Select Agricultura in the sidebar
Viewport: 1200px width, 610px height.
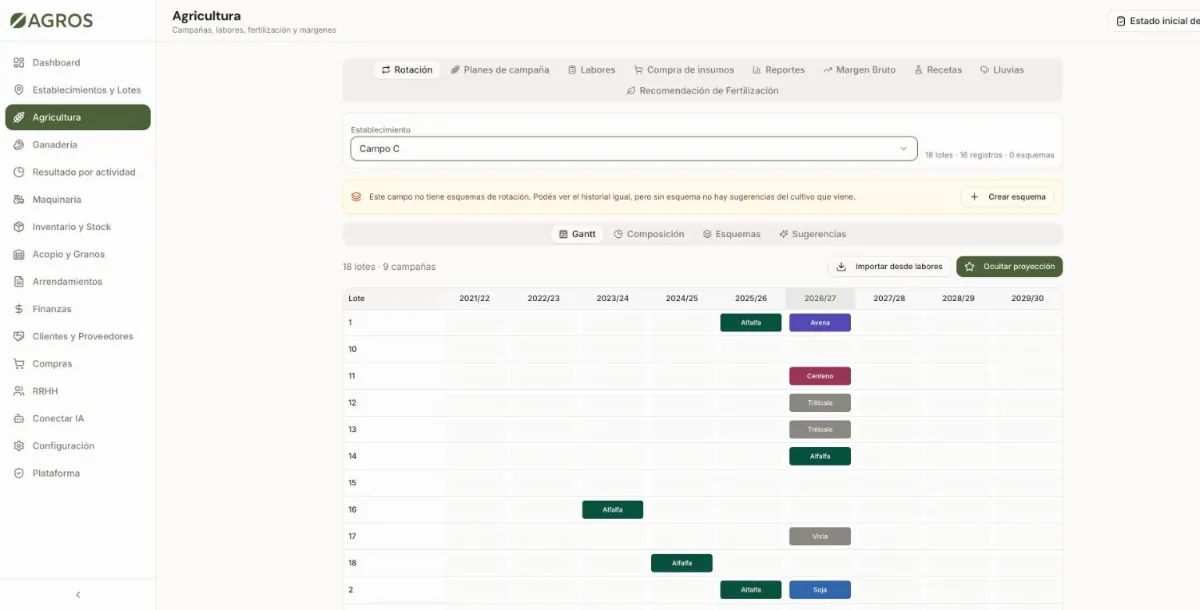point(78,117)
